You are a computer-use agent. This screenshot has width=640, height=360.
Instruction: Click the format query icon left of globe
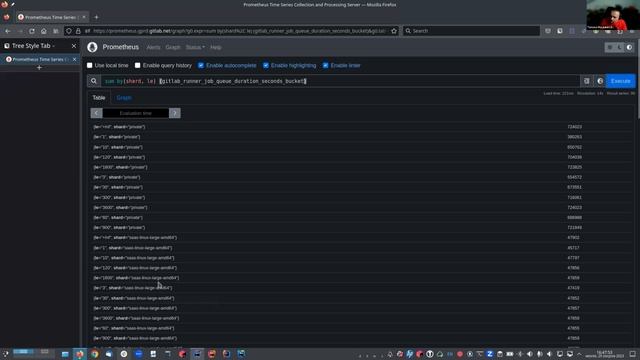coord(587,81)
